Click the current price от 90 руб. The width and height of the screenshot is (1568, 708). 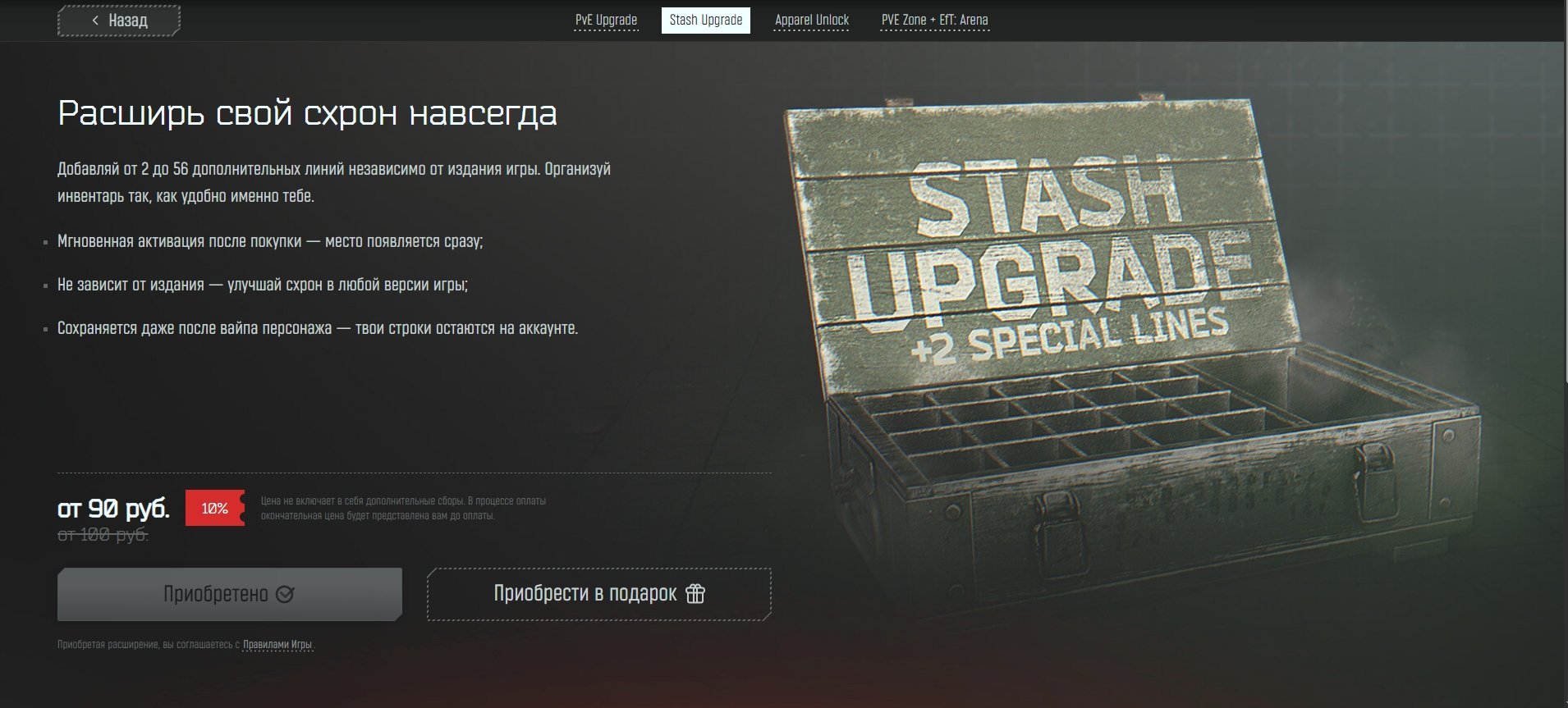(113, 509)
